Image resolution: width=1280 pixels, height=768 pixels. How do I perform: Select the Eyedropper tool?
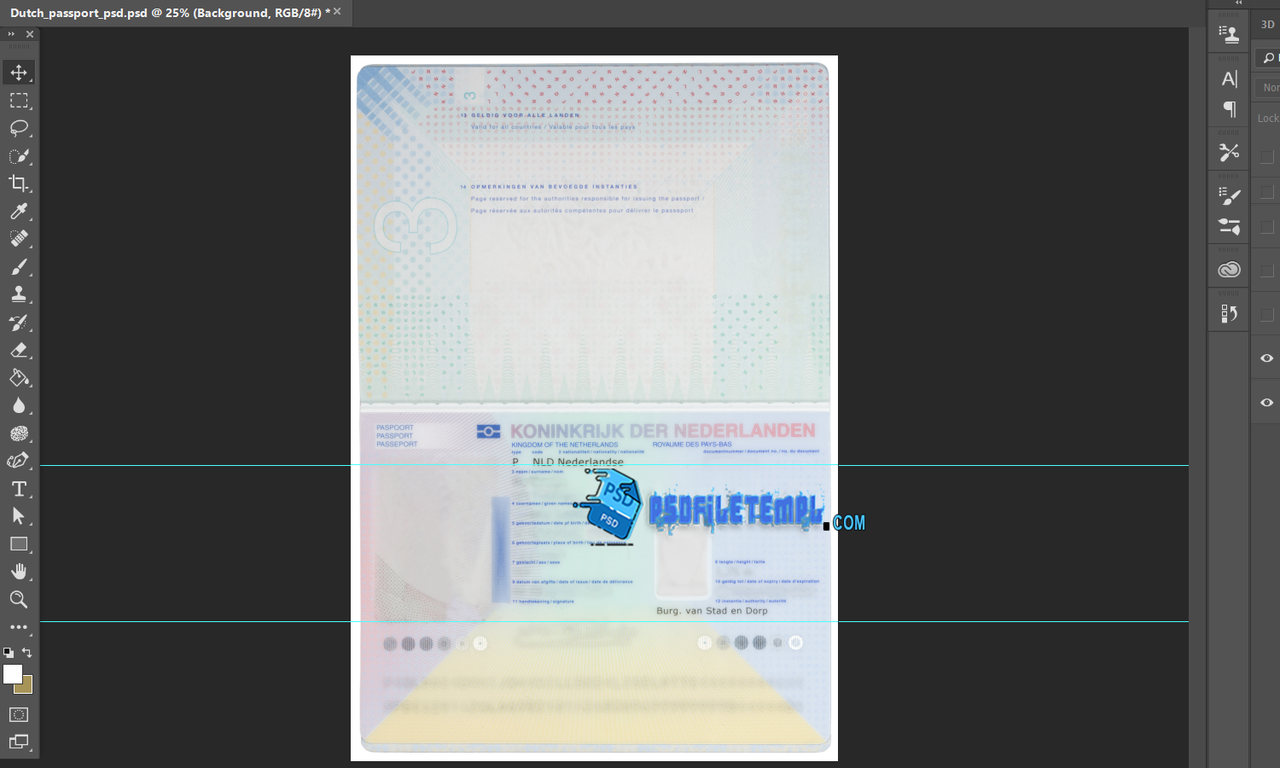(x=19, y=211)
